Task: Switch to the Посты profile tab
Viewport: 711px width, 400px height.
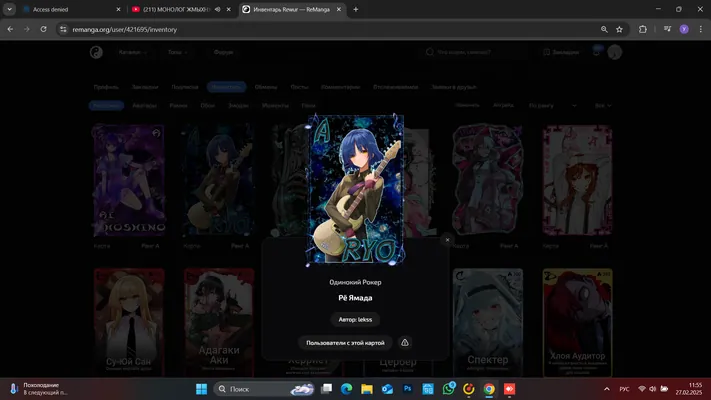Action: [x=299, y=87]
